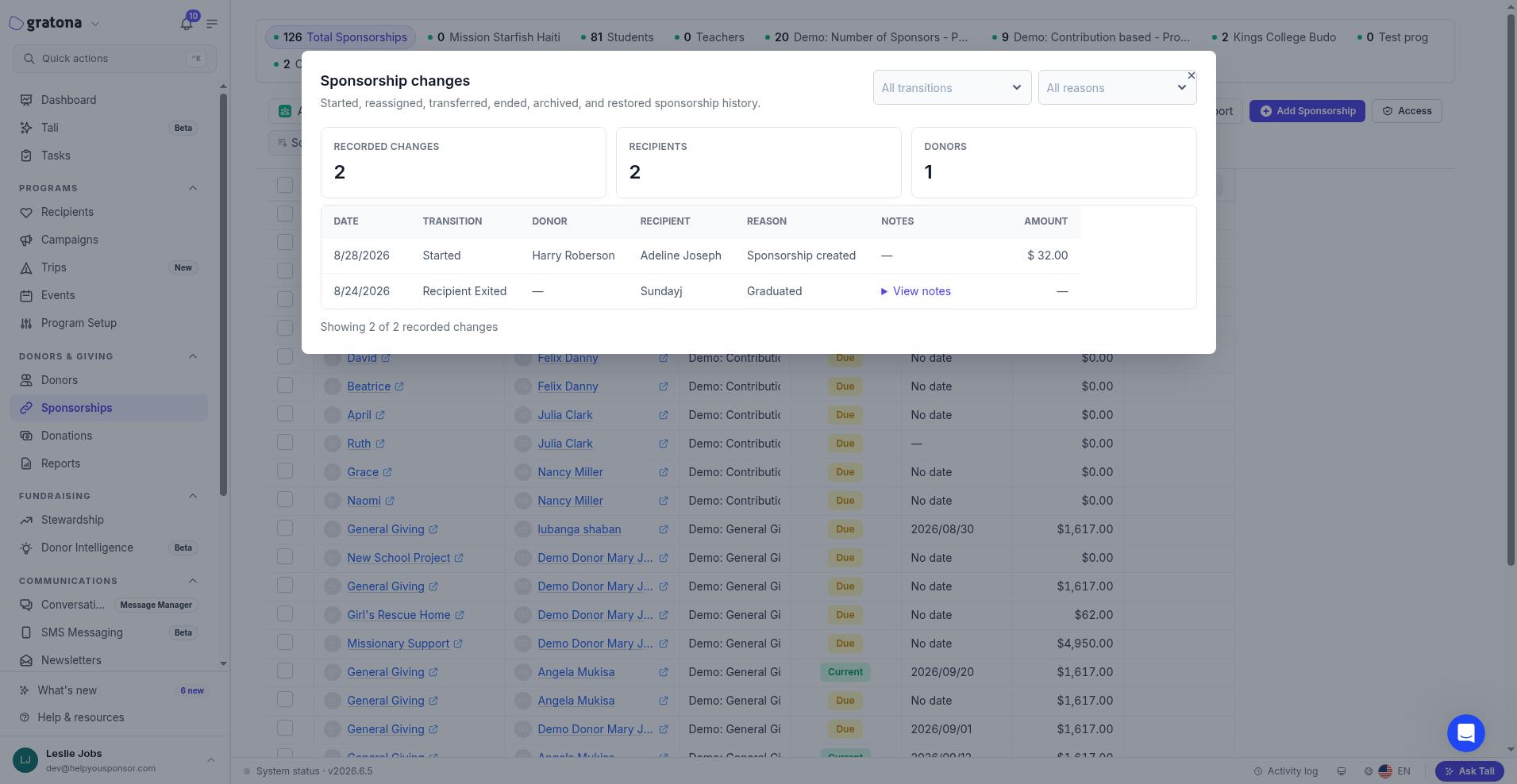
Task: Open Sponsorships in the sidebar
Action: (110, 408)
